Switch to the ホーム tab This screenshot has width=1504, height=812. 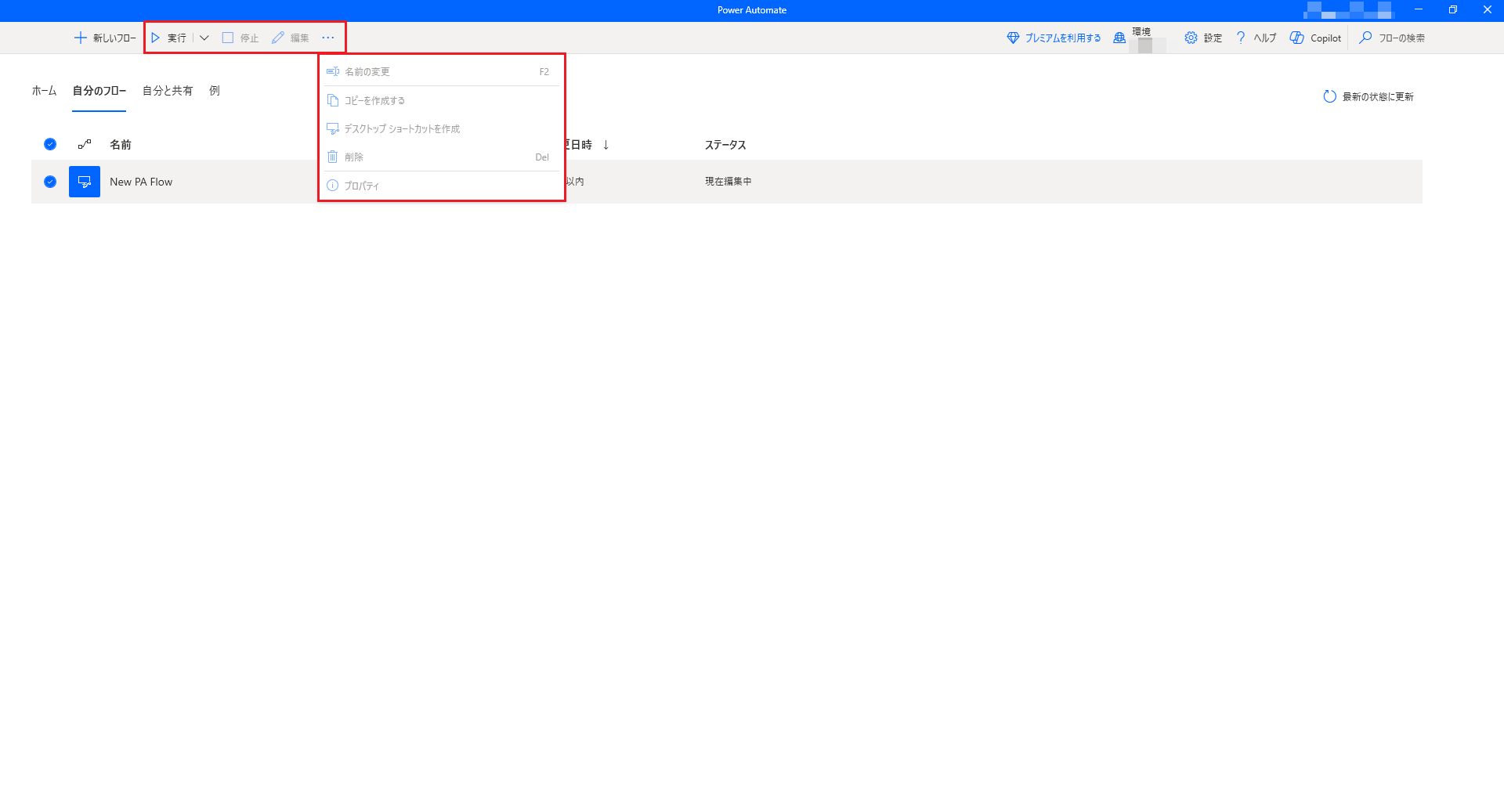pos(44,91)
